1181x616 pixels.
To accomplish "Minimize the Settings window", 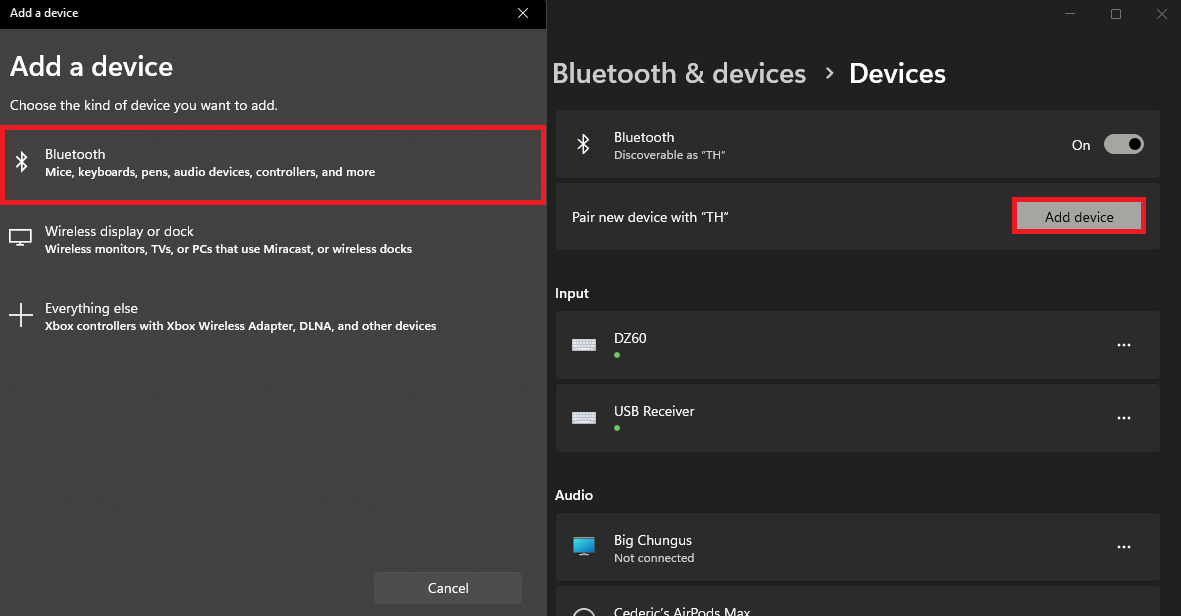I will 1069,14.
